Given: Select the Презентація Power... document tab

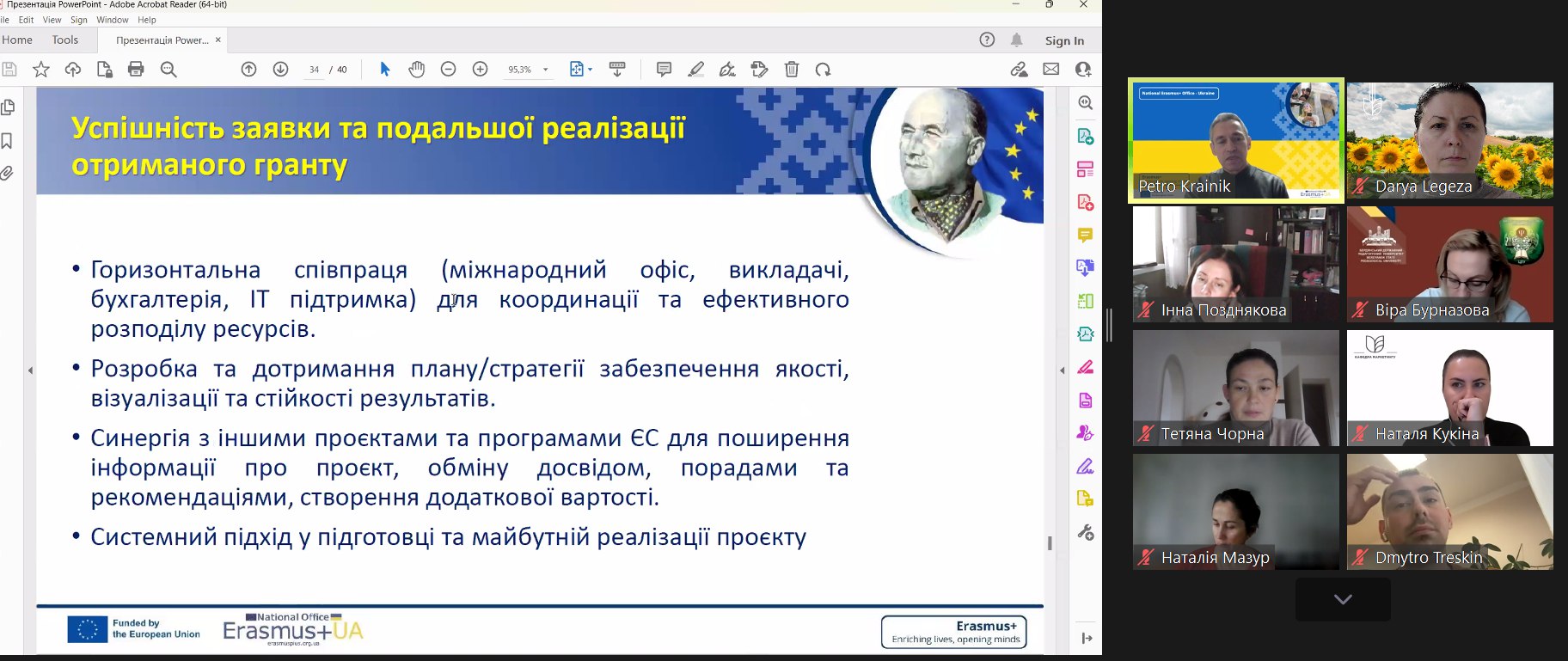Looking at the screenshot, I should (x=162, y=40).
